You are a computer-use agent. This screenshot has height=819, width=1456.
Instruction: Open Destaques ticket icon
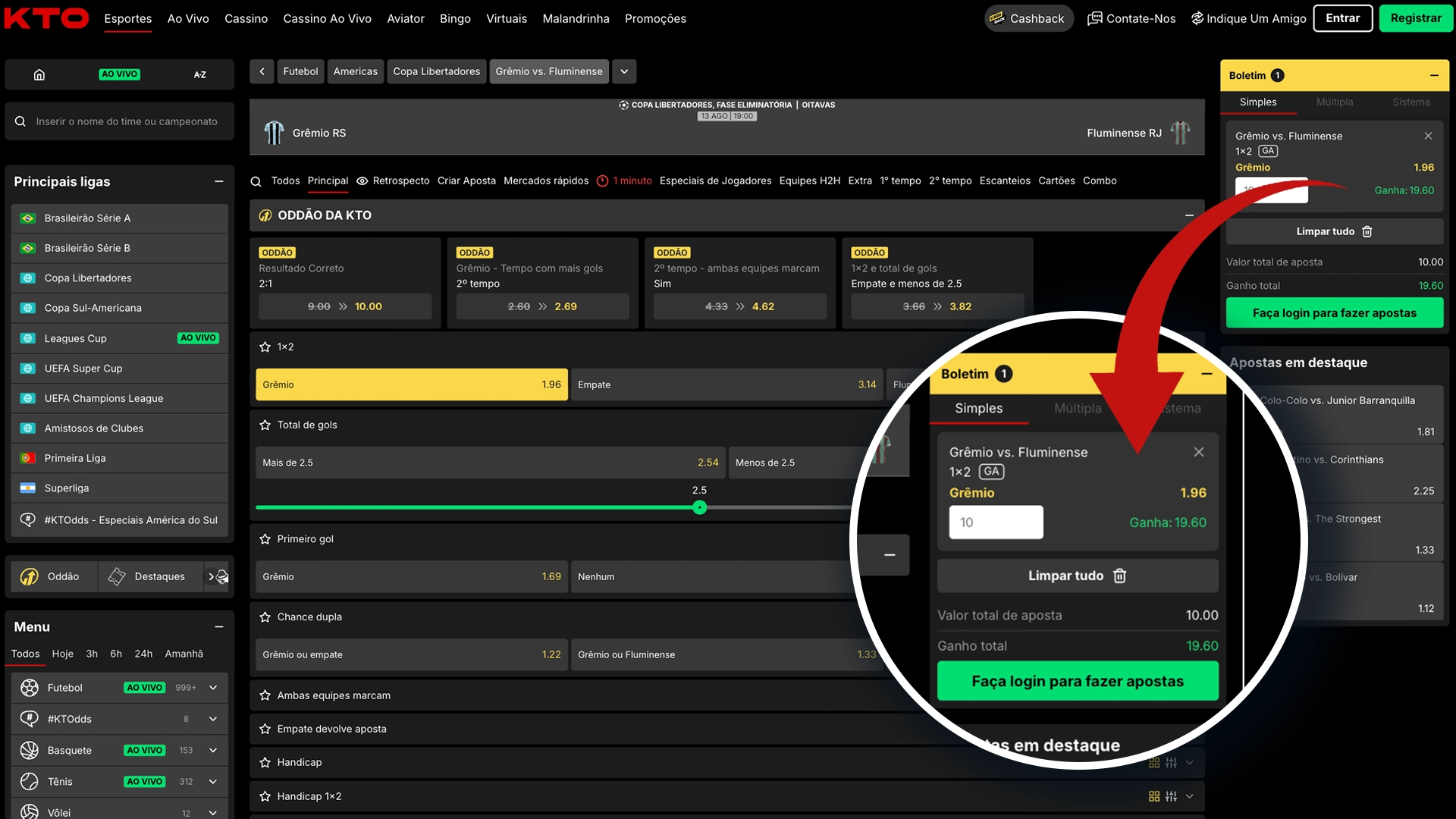coord(117,576)
